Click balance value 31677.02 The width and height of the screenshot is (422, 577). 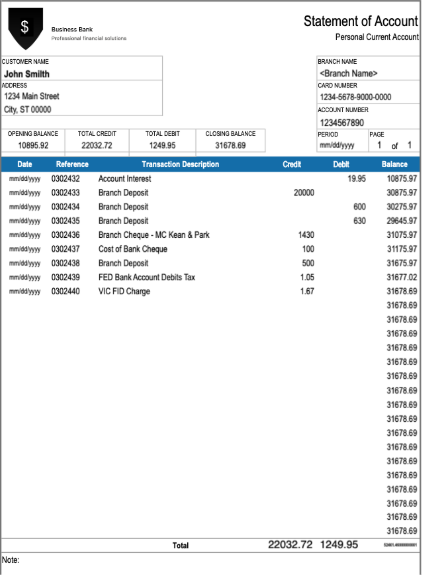[x=402, y=277]
